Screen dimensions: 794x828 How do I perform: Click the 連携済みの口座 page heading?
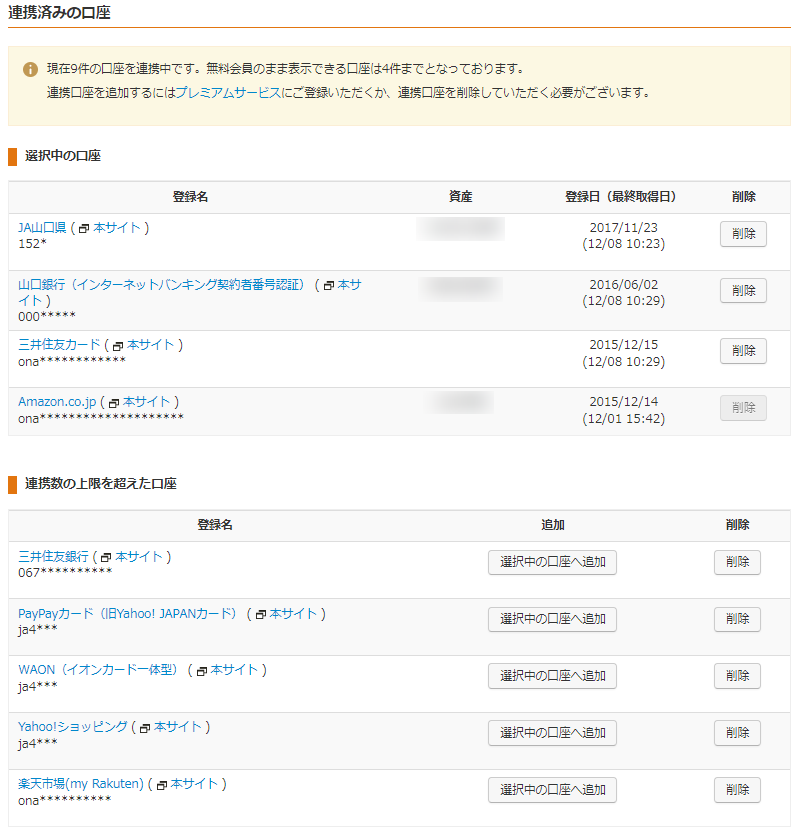tap(59, 13)
